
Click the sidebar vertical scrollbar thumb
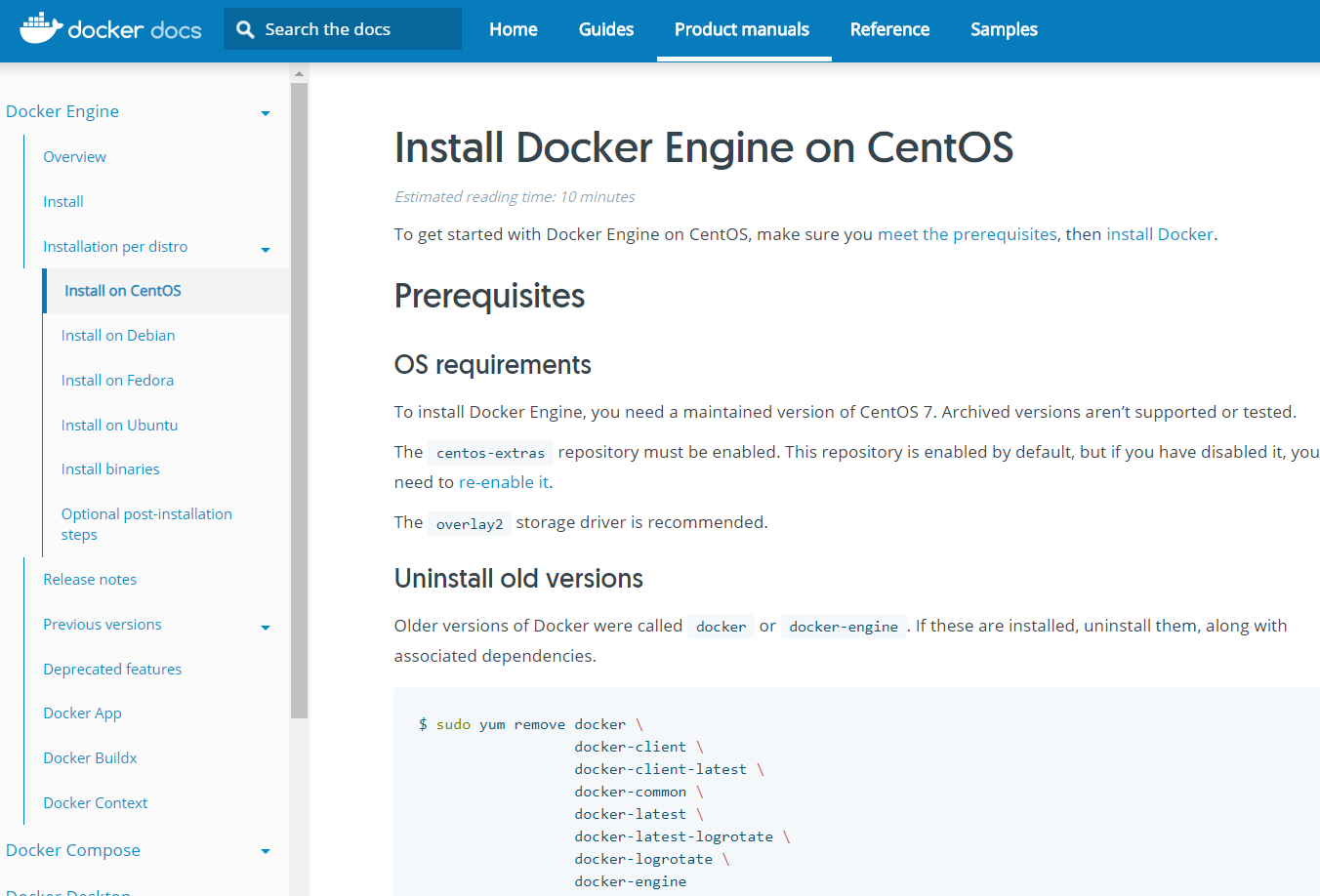(x=299, y=390)
